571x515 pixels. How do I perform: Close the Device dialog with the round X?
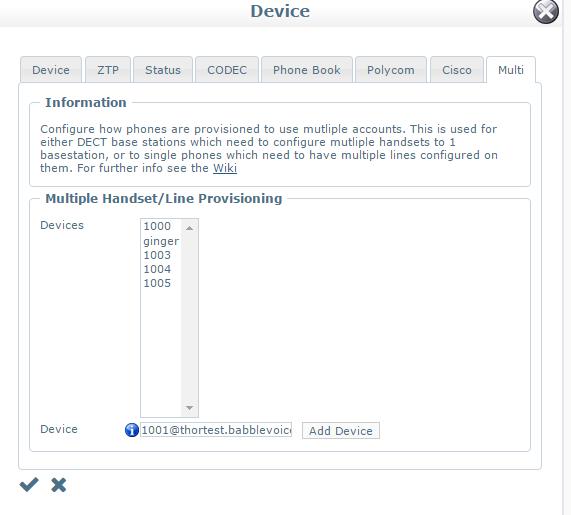point(546,11)
